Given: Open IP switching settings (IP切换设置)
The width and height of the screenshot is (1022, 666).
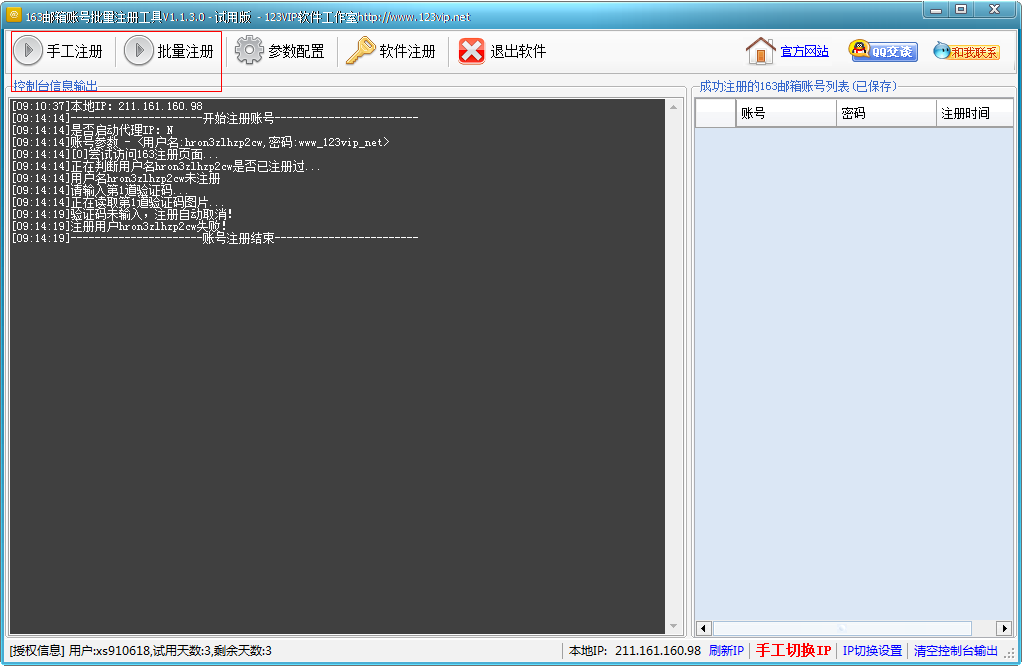Looking at the screenshot, I should click(x=872, y=650).
